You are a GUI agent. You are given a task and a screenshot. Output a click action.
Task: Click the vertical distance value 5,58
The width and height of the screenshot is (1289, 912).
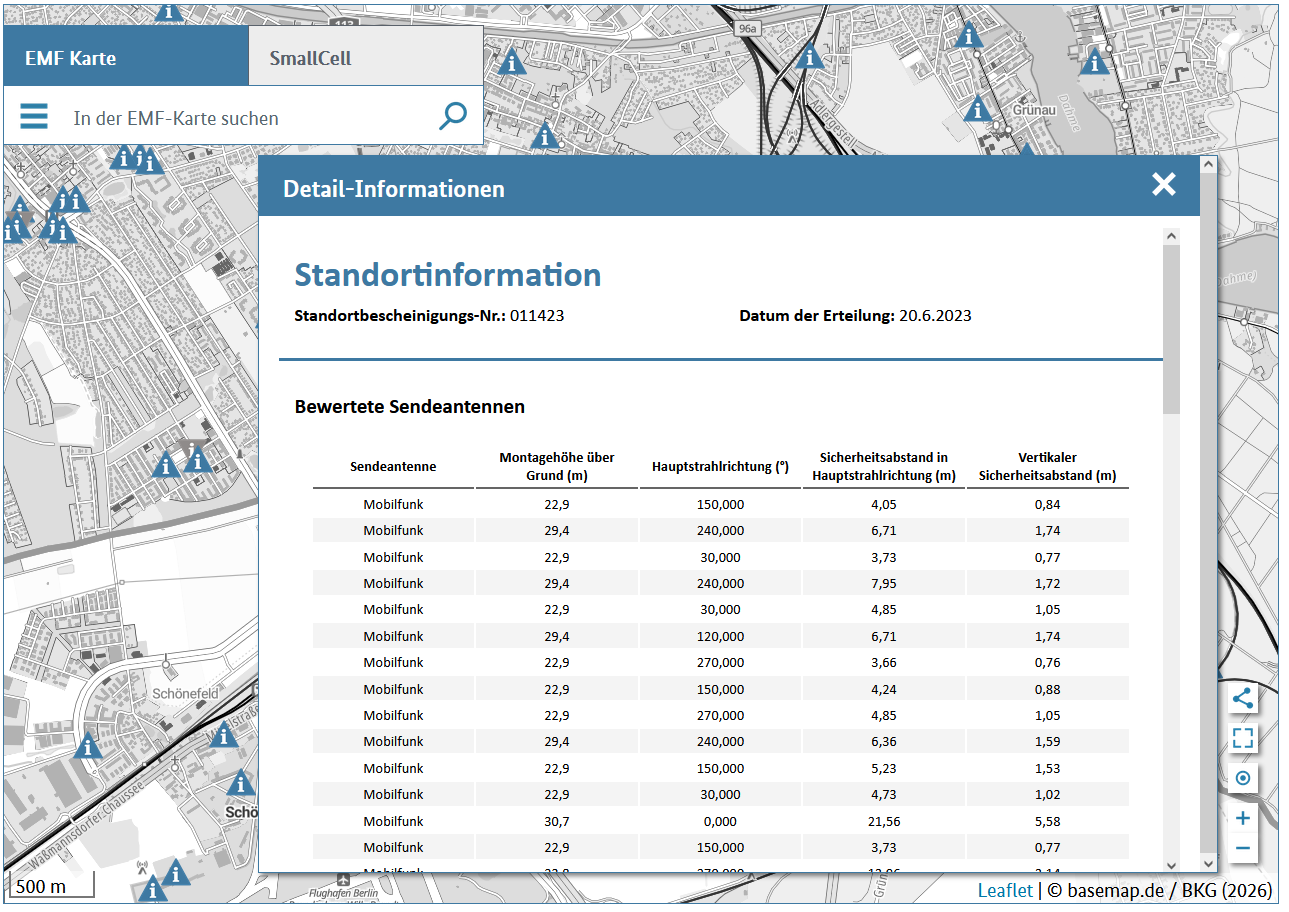(1047, 821)
